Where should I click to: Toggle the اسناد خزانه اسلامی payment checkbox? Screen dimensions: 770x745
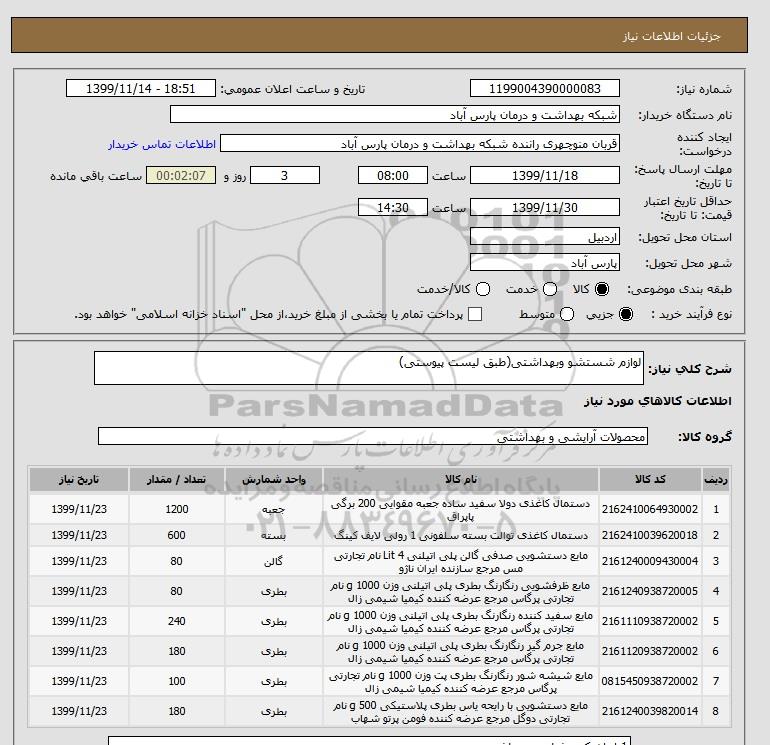475,314
